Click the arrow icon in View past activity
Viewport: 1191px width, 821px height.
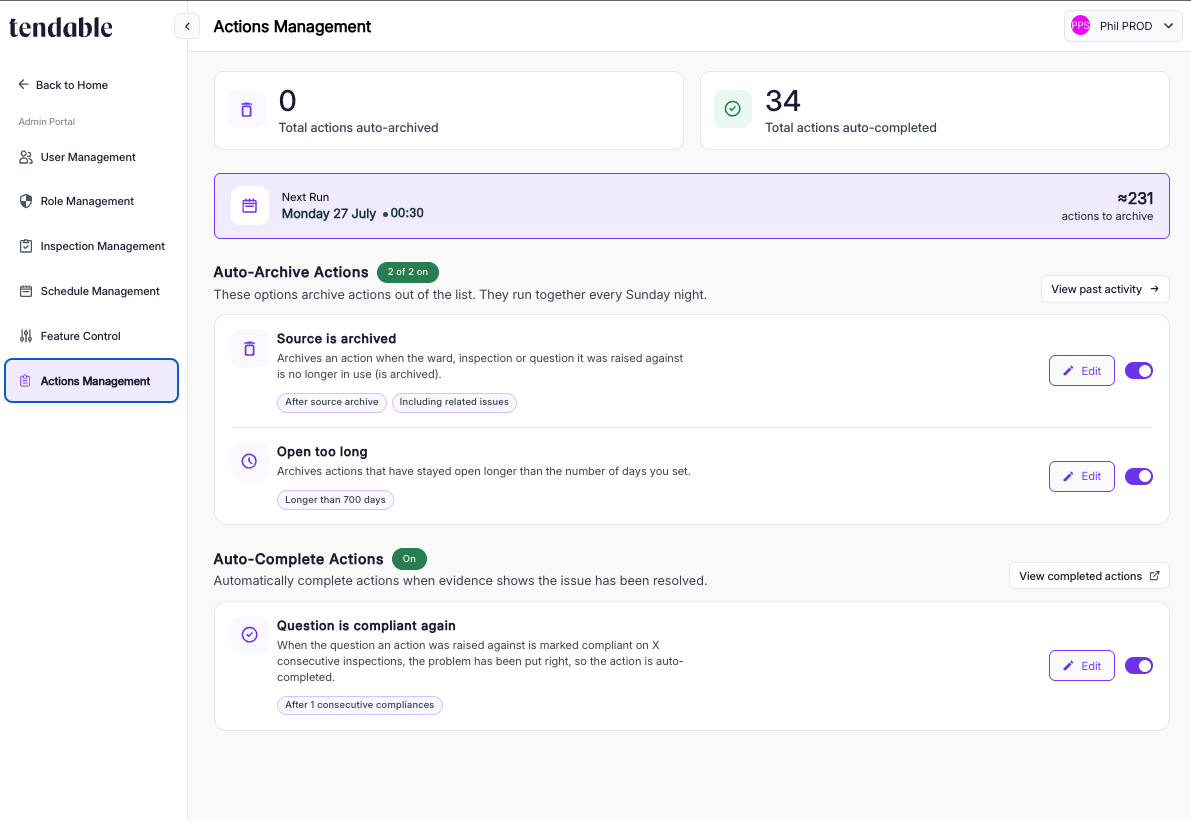pos(1154,289)
